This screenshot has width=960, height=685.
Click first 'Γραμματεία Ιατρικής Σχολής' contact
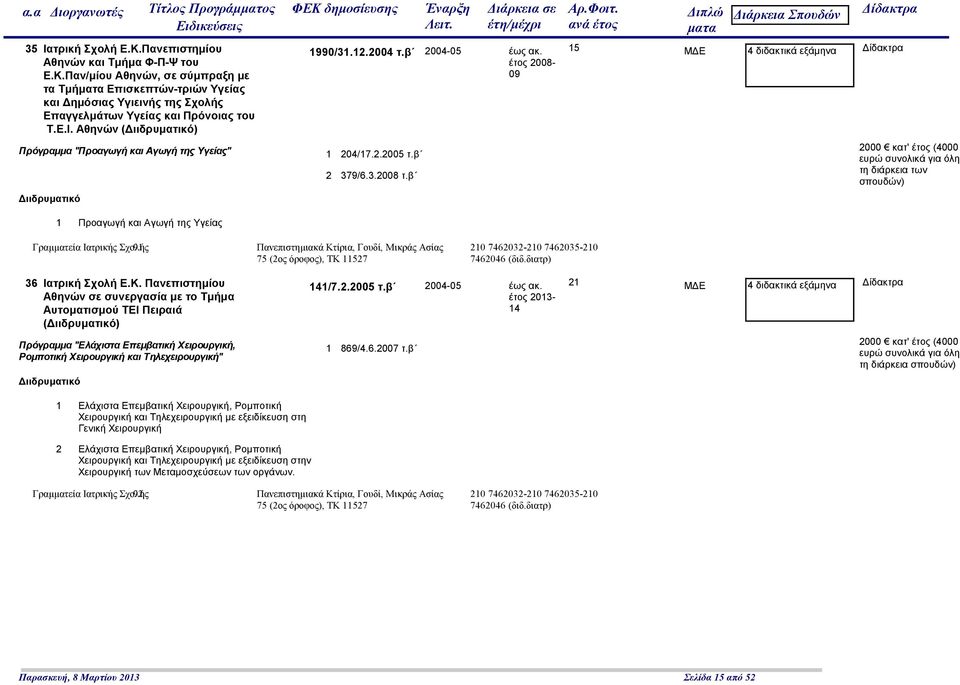tap(91, 248)
